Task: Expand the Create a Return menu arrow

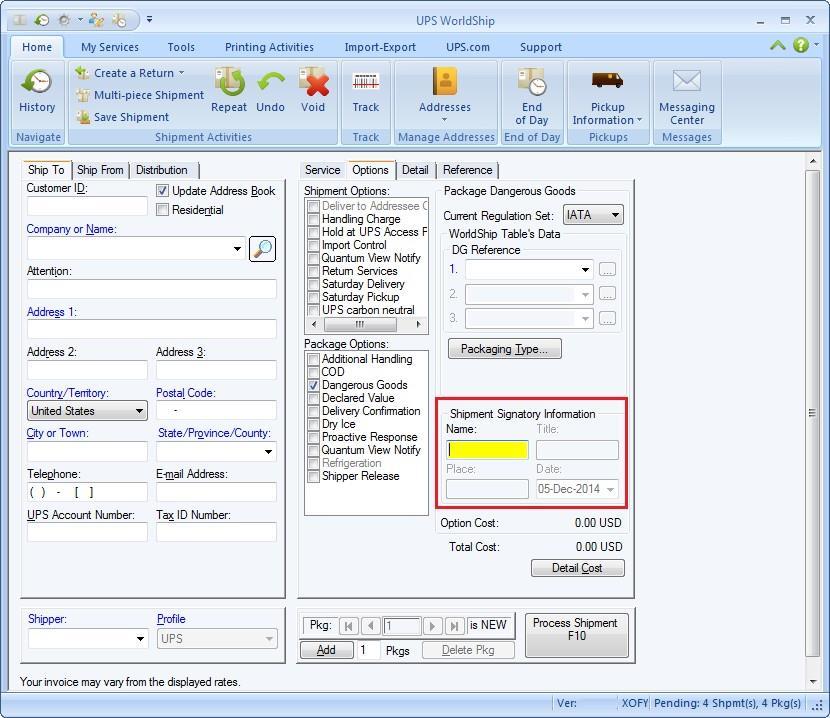Action: [182, 73]
